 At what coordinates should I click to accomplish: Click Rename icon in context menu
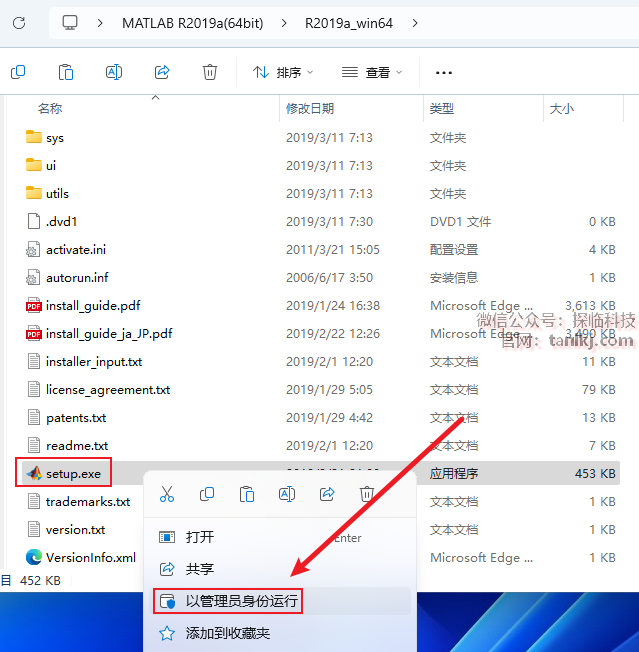pos(286,494)
